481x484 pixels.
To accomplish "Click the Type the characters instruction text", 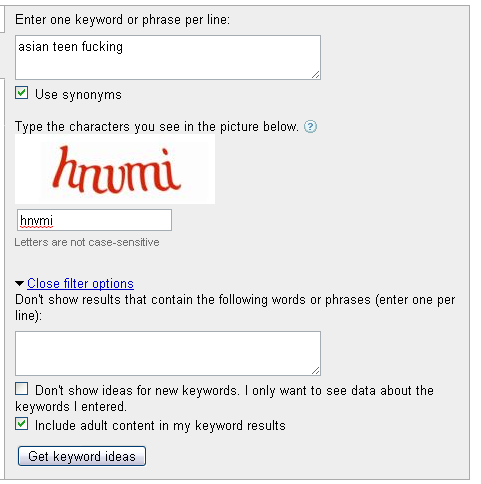I will click(x=157, y=127).
